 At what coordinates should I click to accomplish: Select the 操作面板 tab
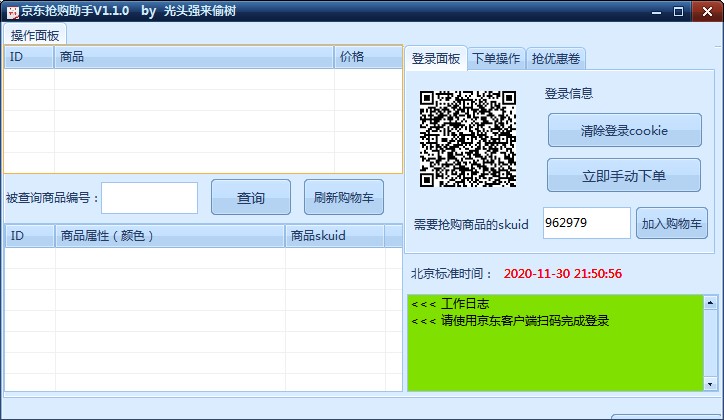(35, 34)
